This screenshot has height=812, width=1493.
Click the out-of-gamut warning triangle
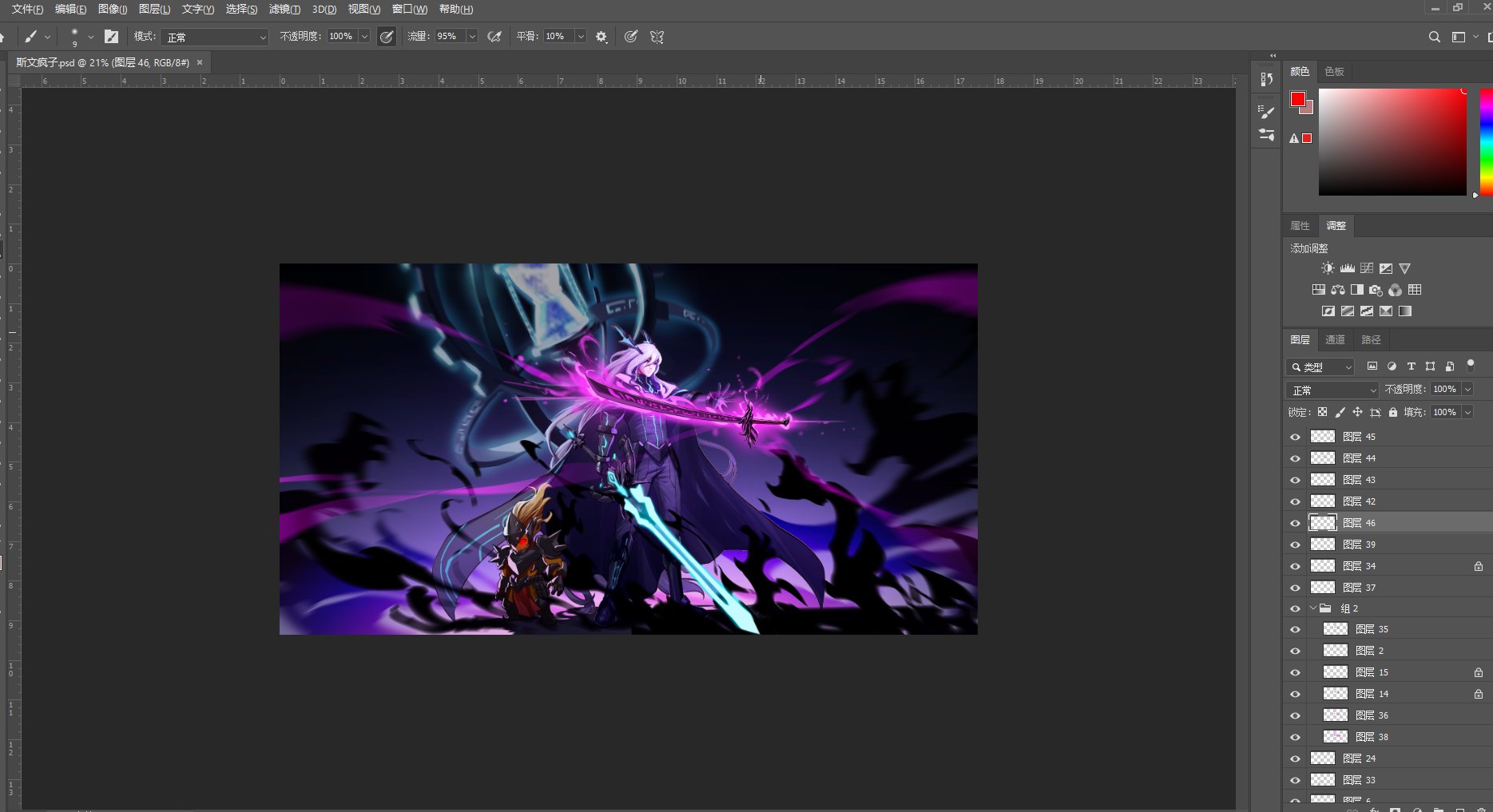[1294, 139]
